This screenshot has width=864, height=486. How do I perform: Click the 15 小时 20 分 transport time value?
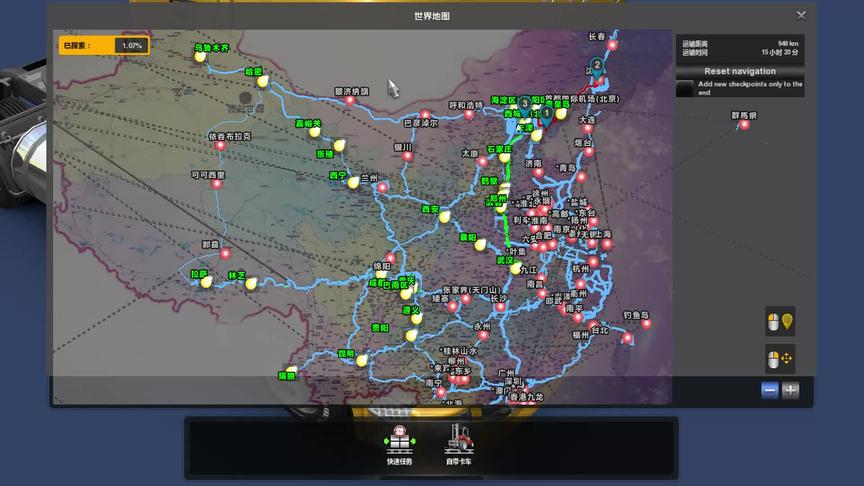(x=780, y=52)
